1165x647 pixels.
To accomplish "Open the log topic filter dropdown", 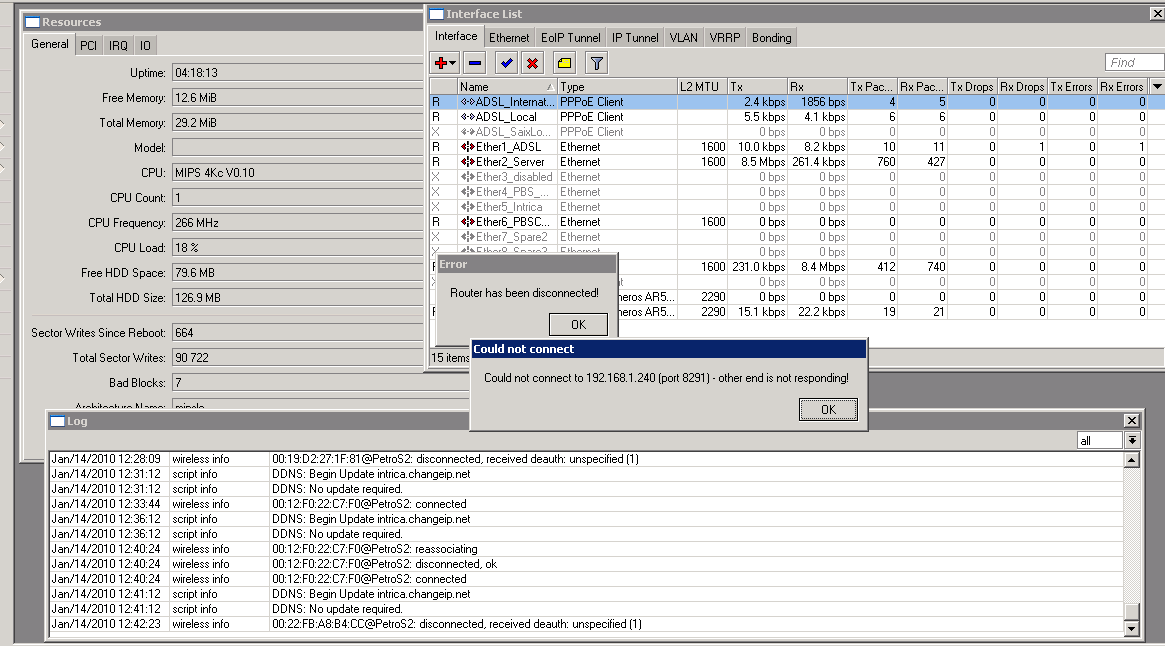I will tap(1132, 440).
